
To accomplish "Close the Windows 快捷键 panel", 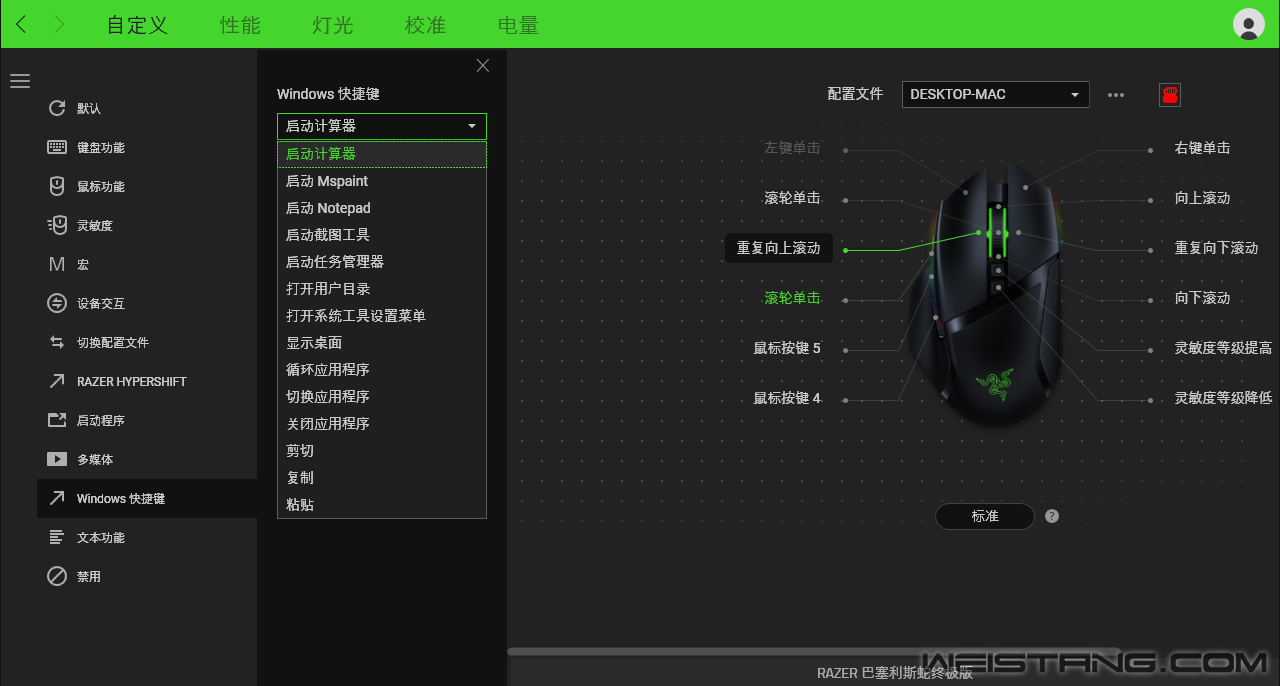I will pyautogui.click(x=483, y=66).
